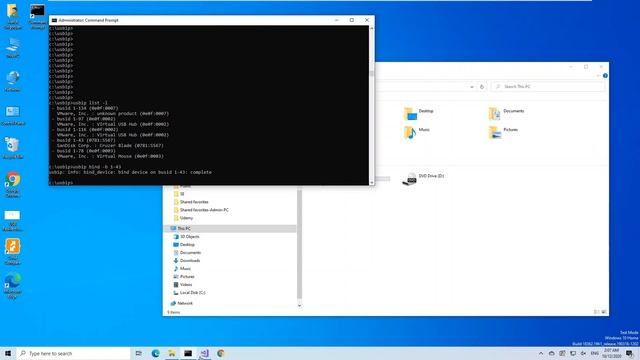This screenshot has height=360, width=640.
Task: Select the Control Panel desktop icon
Action: point(13,115)
